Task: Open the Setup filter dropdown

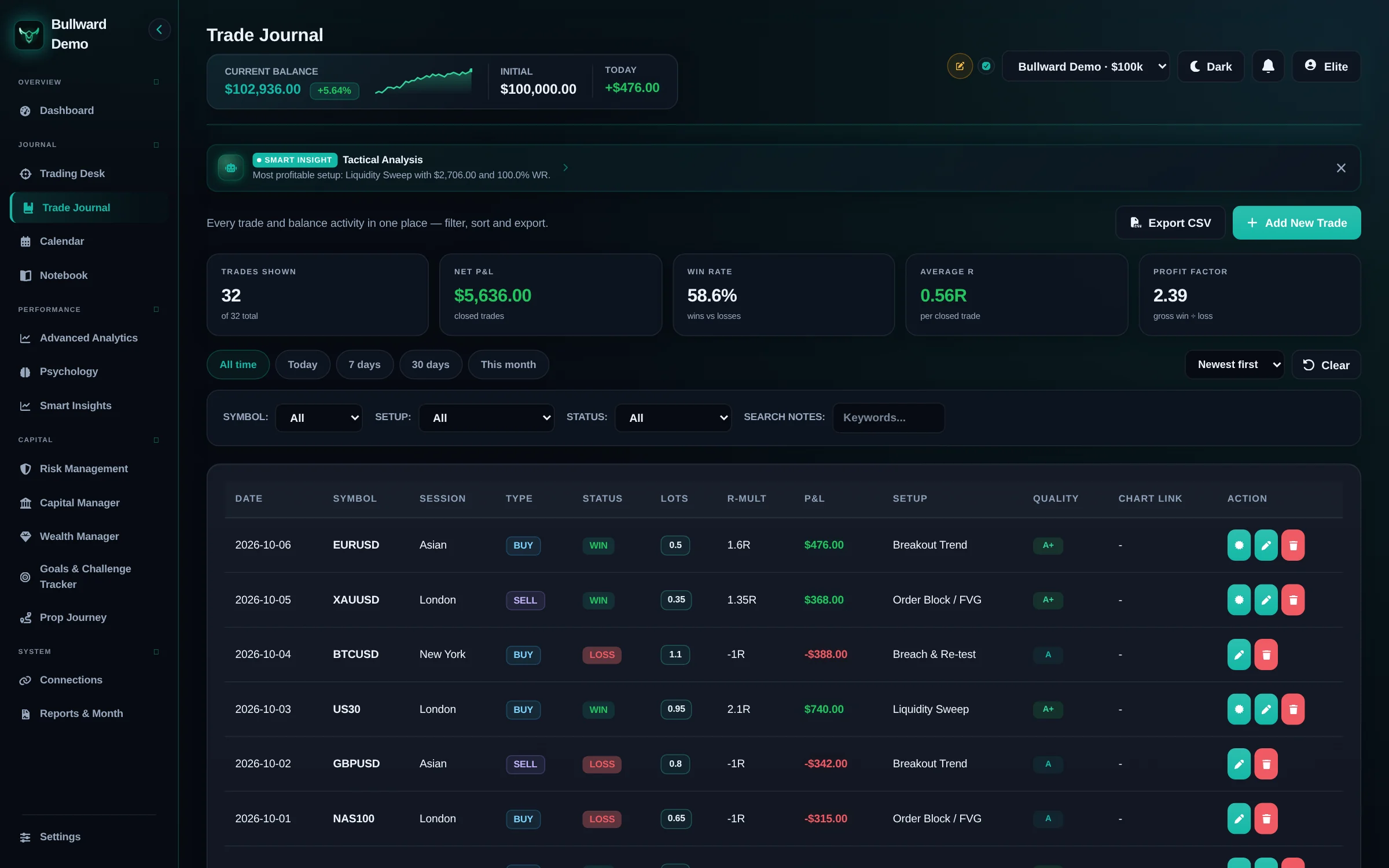Action: [x=486, y=418]
